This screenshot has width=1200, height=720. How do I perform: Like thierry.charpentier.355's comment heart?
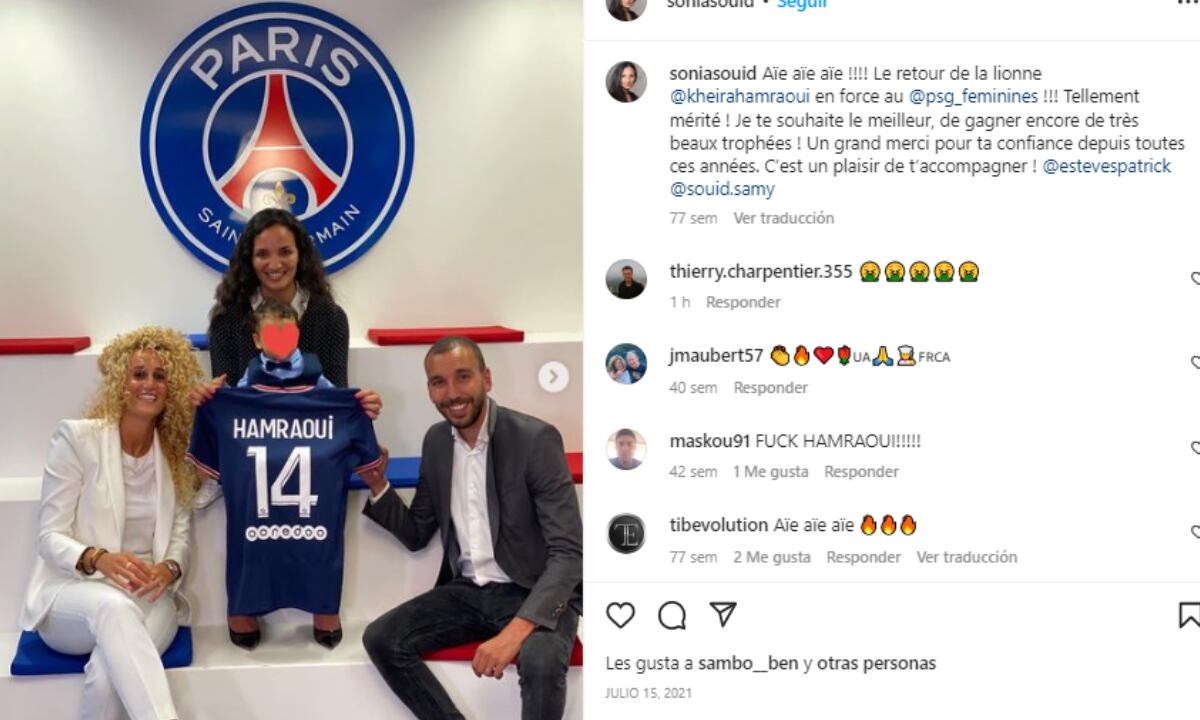(x=1195, y=279)
